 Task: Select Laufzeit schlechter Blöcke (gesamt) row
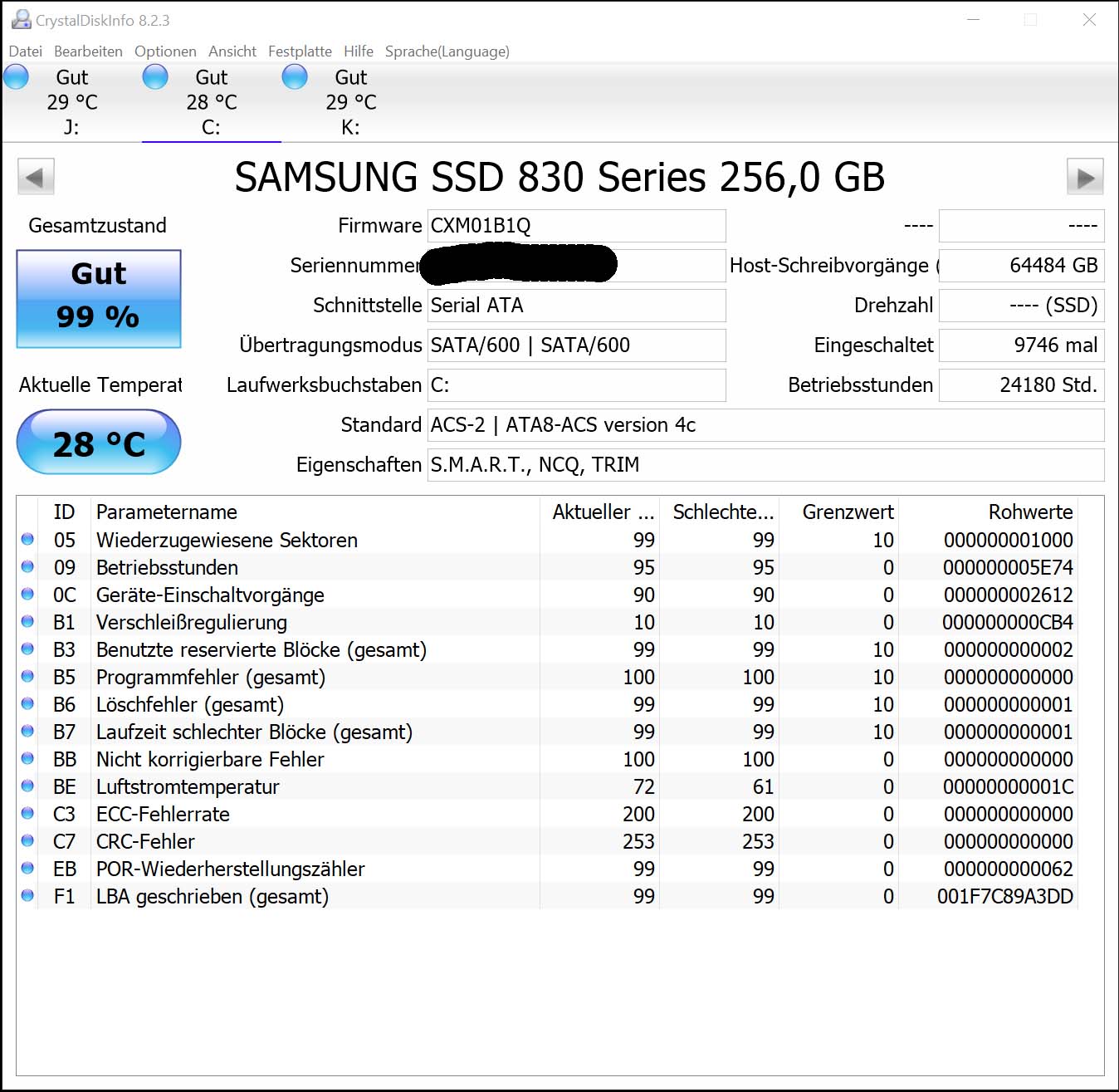click(548, 732)
